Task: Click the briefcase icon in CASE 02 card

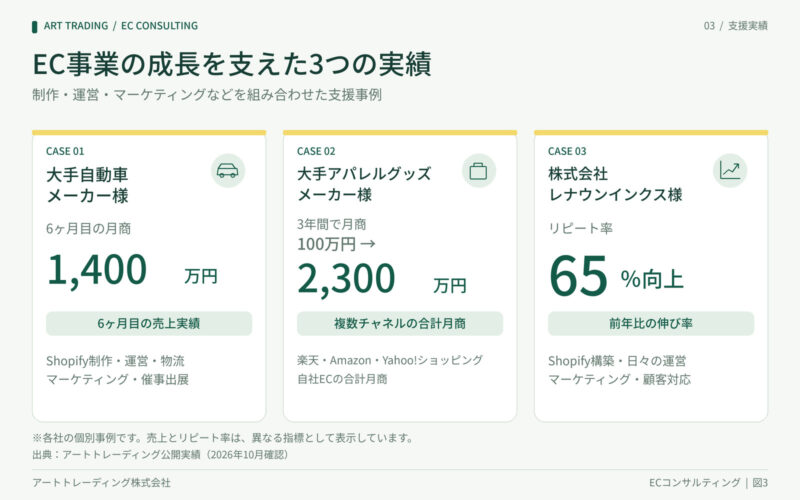Action: pyautogui.click(x=478, y=170)
